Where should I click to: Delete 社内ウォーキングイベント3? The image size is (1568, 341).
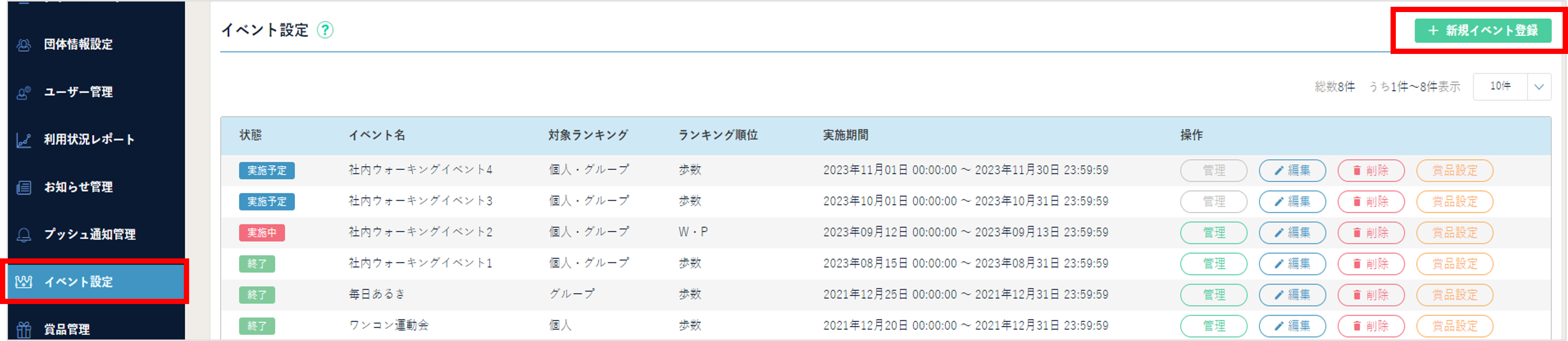pyautogui.click(x=1370, y=201)
